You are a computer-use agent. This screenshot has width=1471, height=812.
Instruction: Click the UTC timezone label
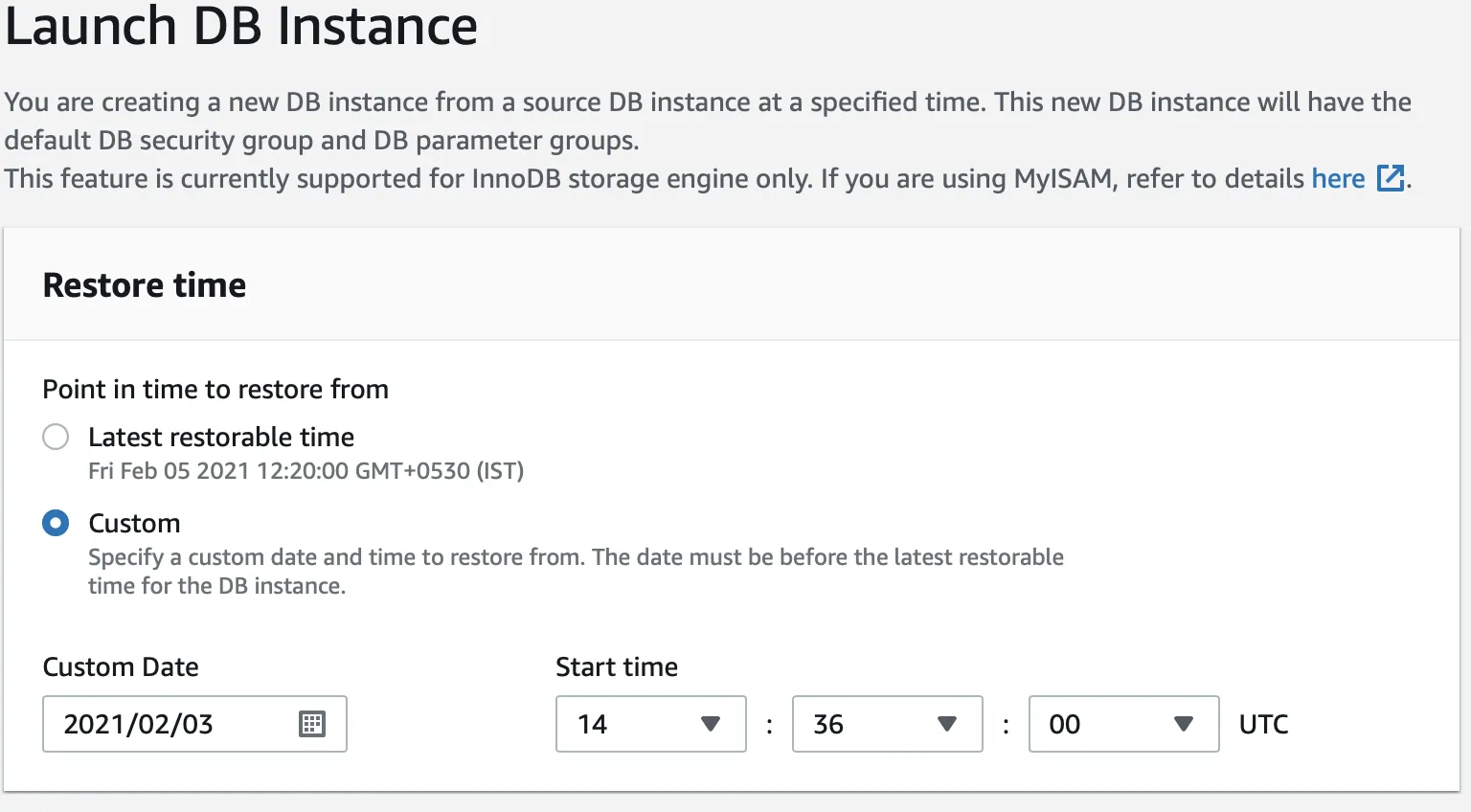click(x=1263, y=725)
